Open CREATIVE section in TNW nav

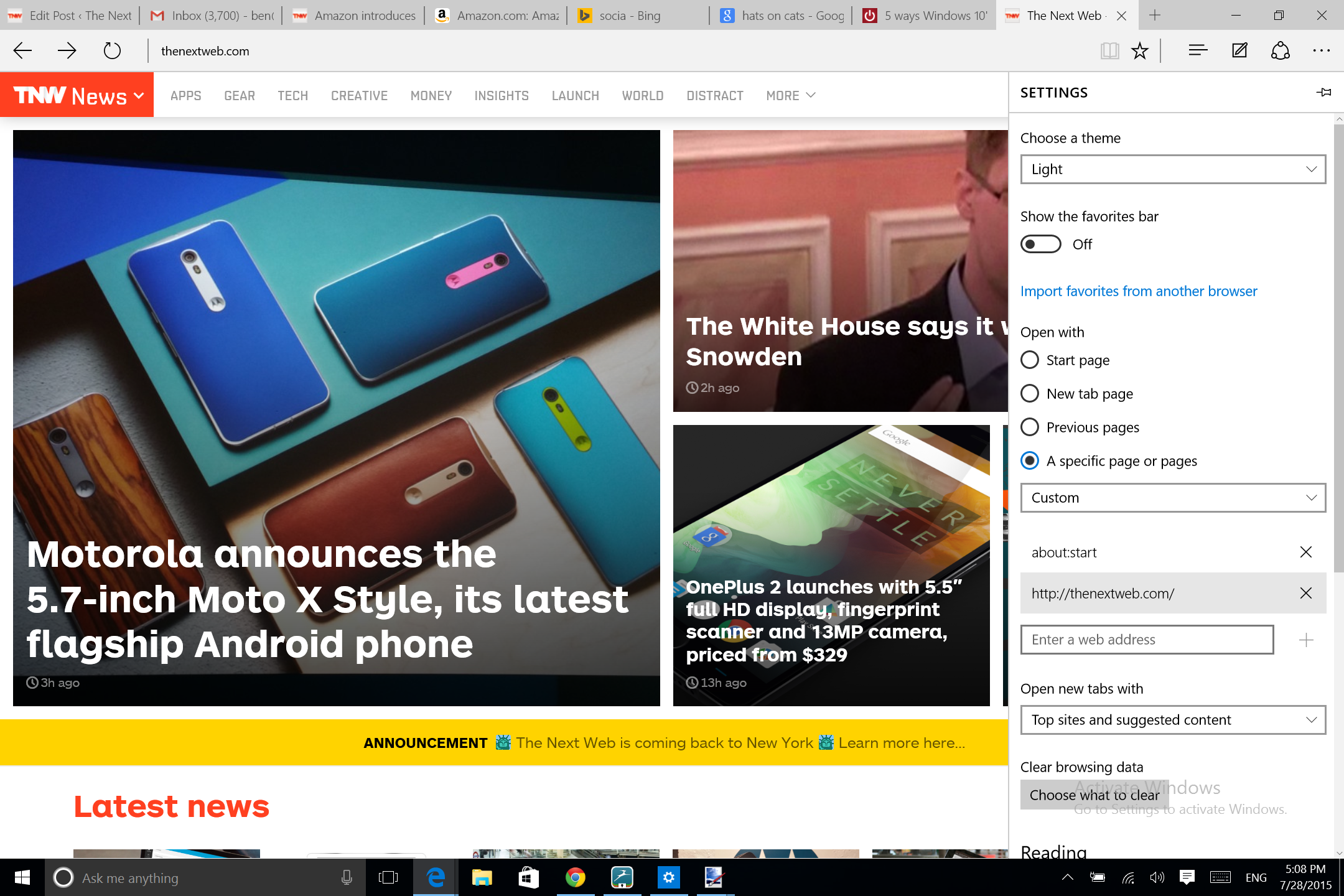pyautogui.click(x=359, y=96)
